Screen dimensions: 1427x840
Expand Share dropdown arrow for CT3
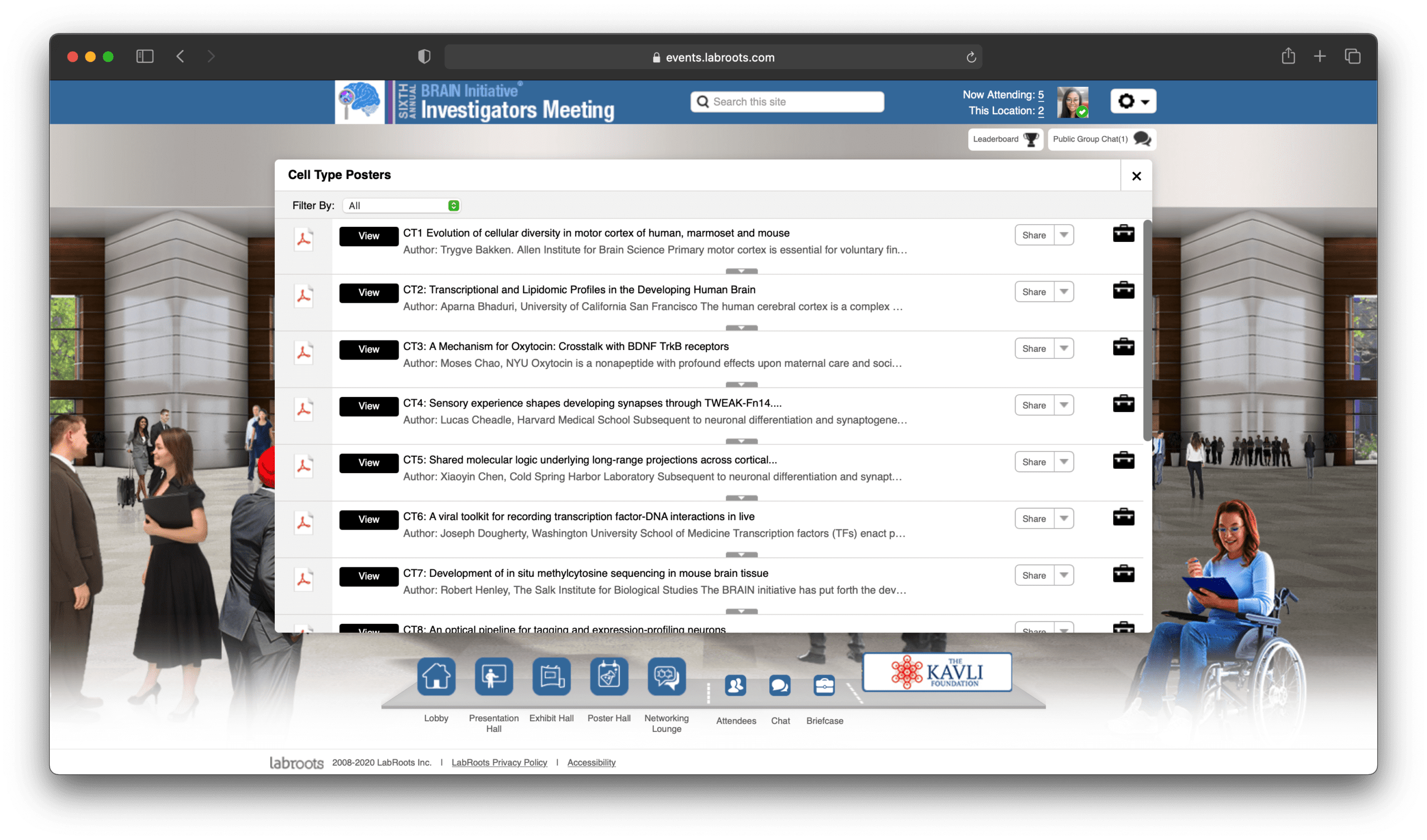click(1064, 348)
